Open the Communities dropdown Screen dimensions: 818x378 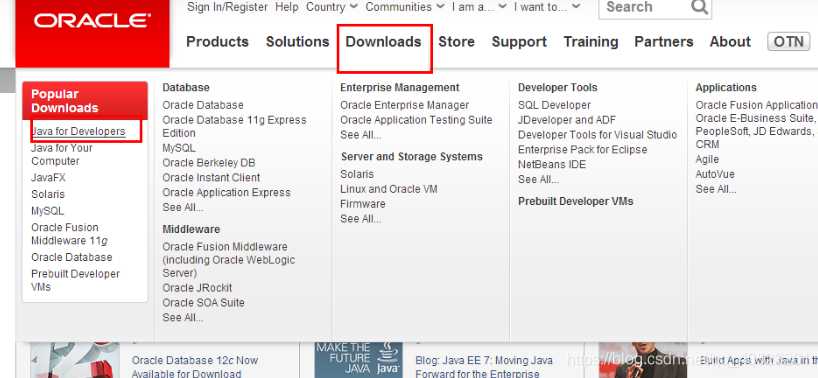(x=404, y=7)
